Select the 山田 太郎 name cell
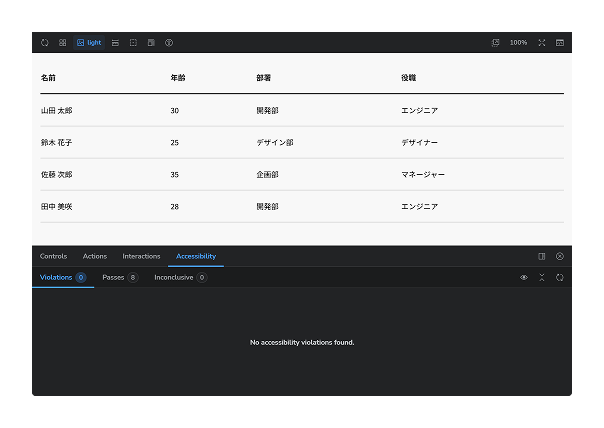 (56, 111)
